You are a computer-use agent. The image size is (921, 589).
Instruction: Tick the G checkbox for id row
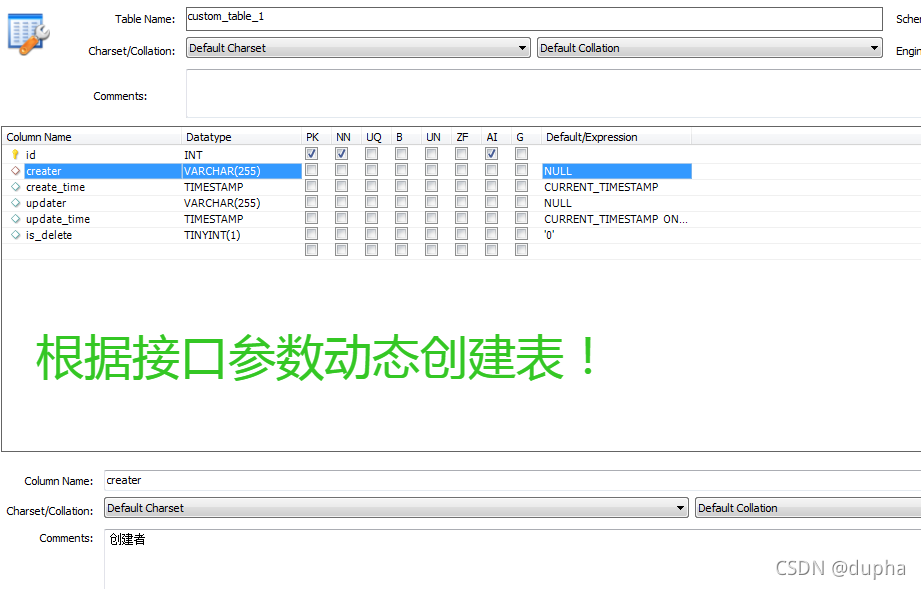pyautogui.click(x=522, y=154)
